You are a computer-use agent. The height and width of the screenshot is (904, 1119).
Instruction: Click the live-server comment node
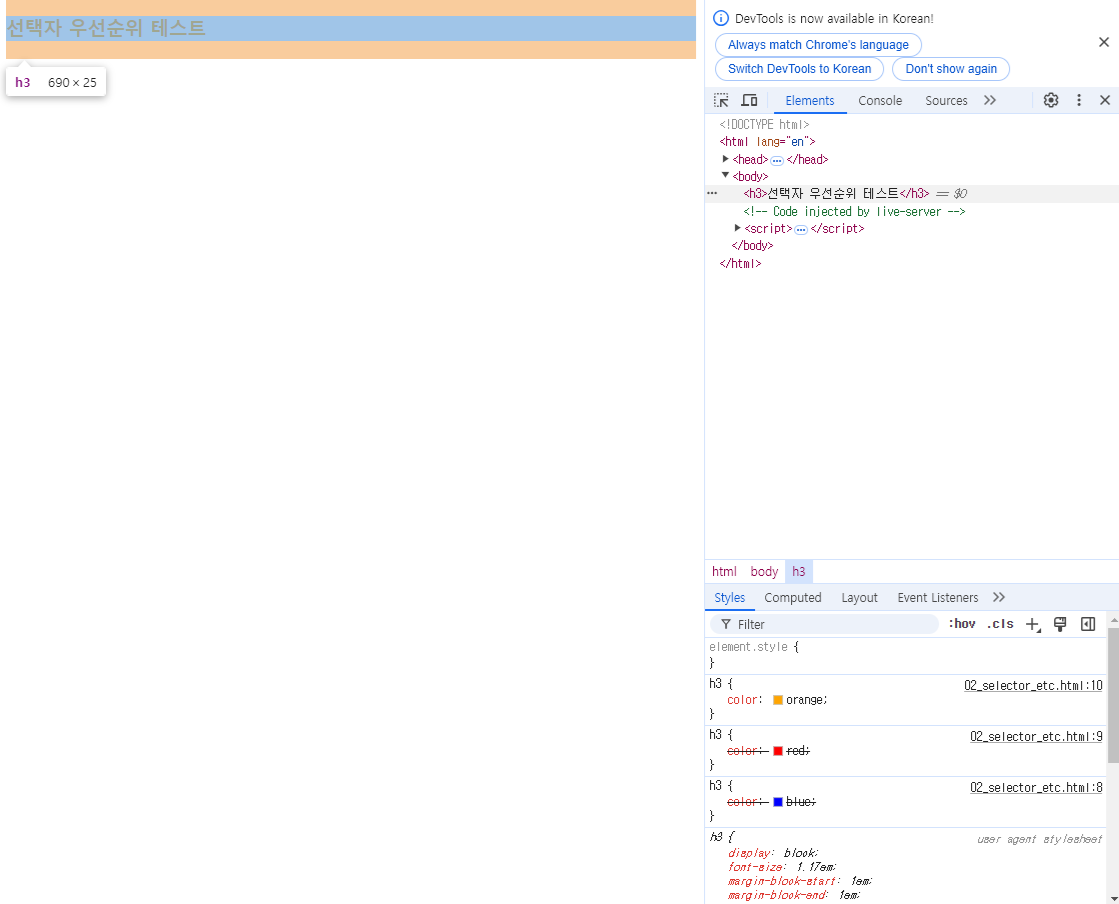click(x=854, y=211)
